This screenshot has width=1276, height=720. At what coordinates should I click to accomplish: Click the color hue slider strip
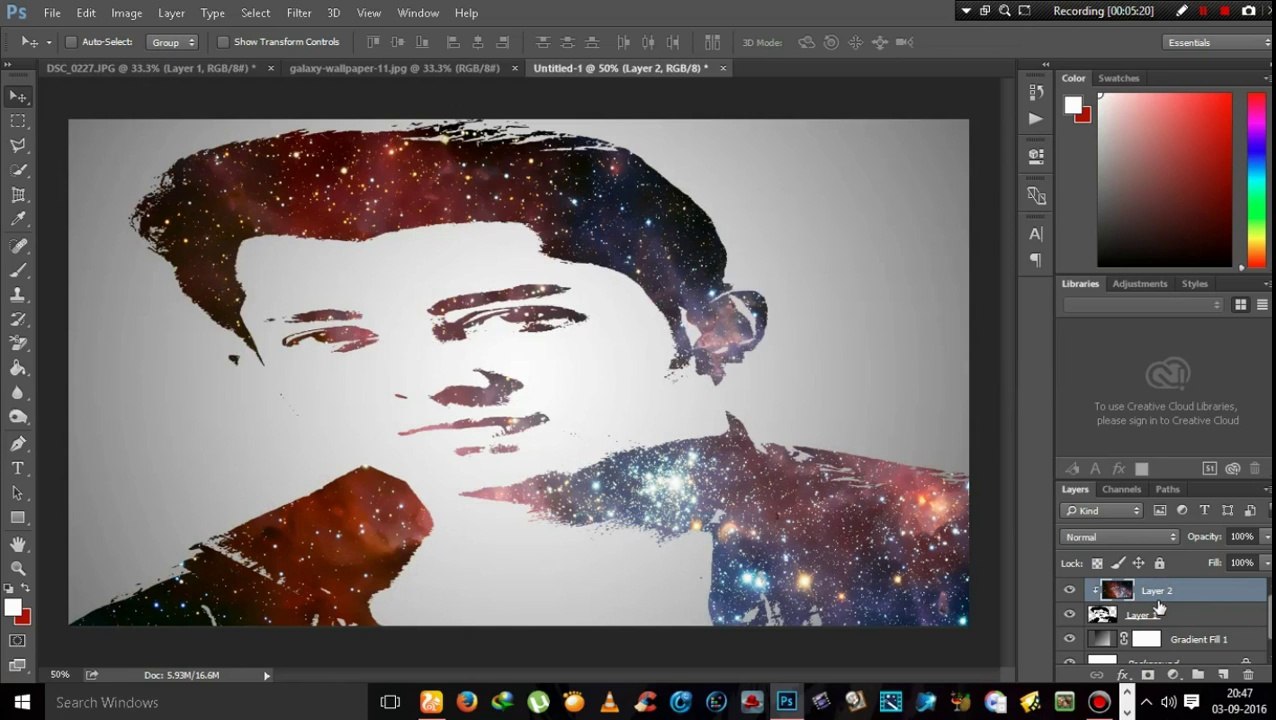pyautogui.click(x=1255, y=180)
